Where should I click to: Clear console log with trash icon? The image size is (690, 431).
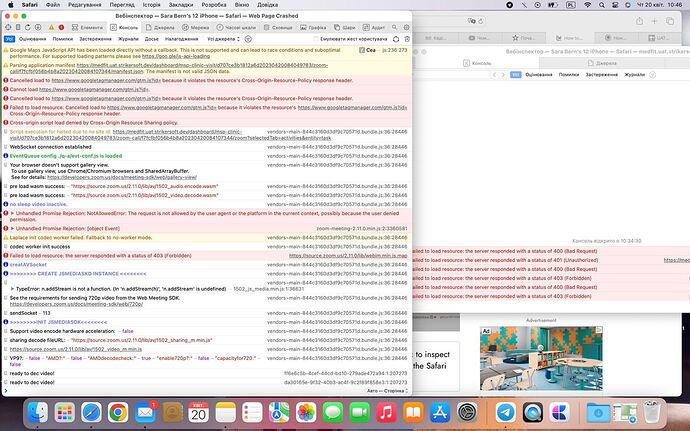(x=407, y=39)
